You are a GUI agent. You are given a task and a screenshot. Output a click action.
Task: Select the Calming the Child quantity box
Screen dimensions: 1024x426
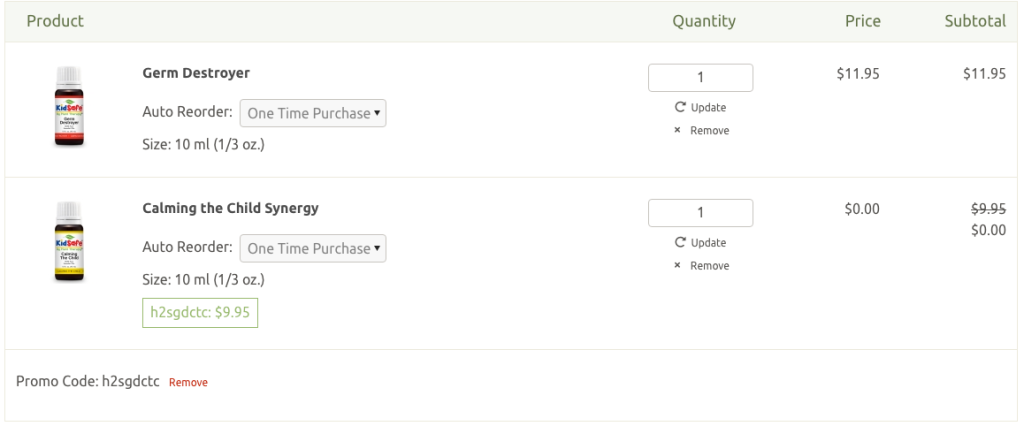(x=700, y=213)
